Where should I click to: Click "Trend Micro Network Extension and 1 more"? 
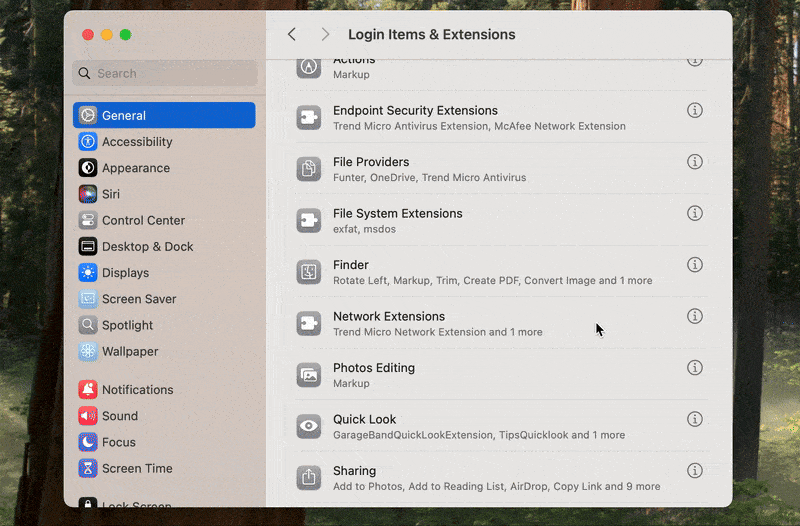pyautogui.click(x=438, y=332)
